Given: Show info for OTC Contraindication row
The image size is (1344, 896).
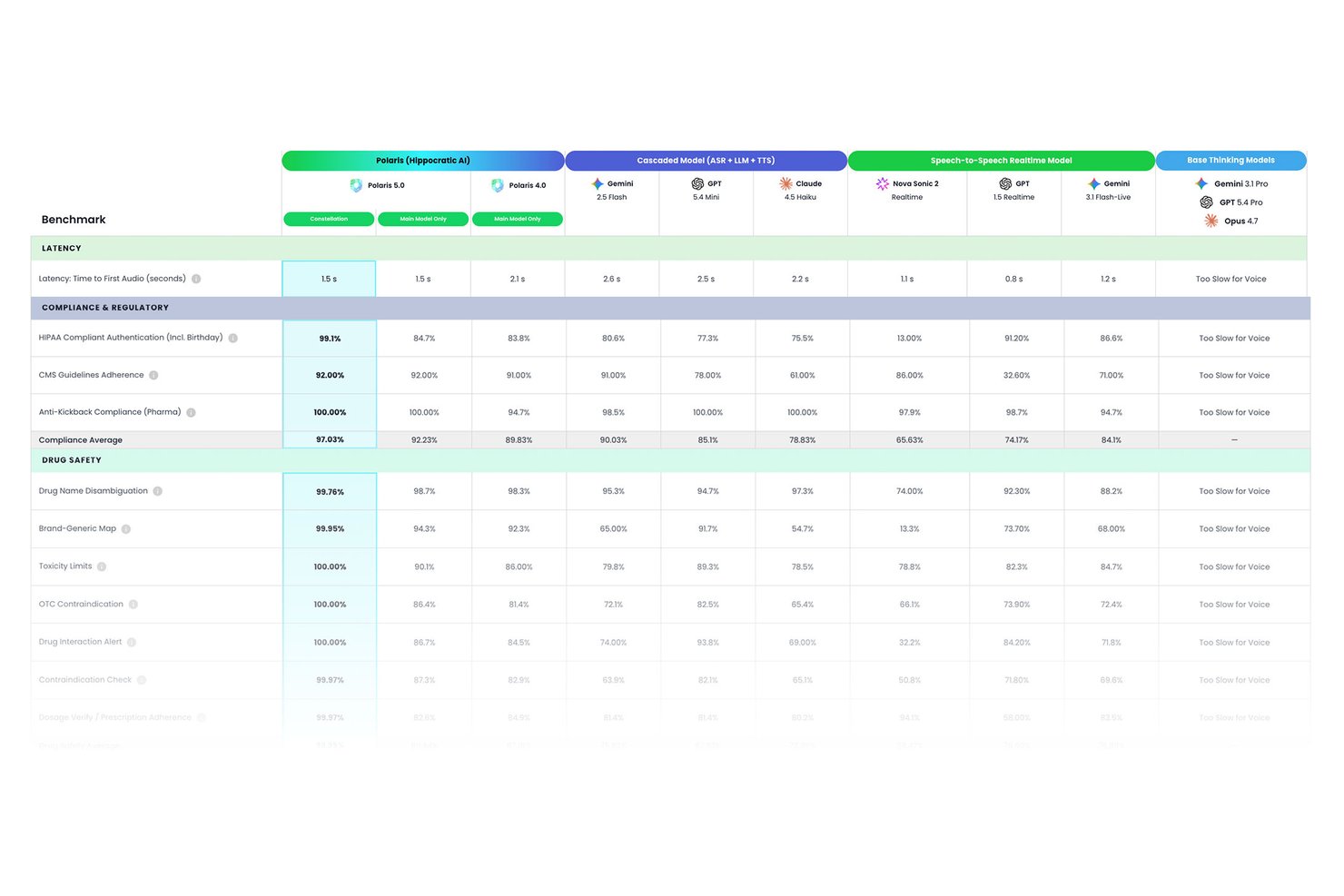Looking at the screenshot, I should (x=133, y=604).
